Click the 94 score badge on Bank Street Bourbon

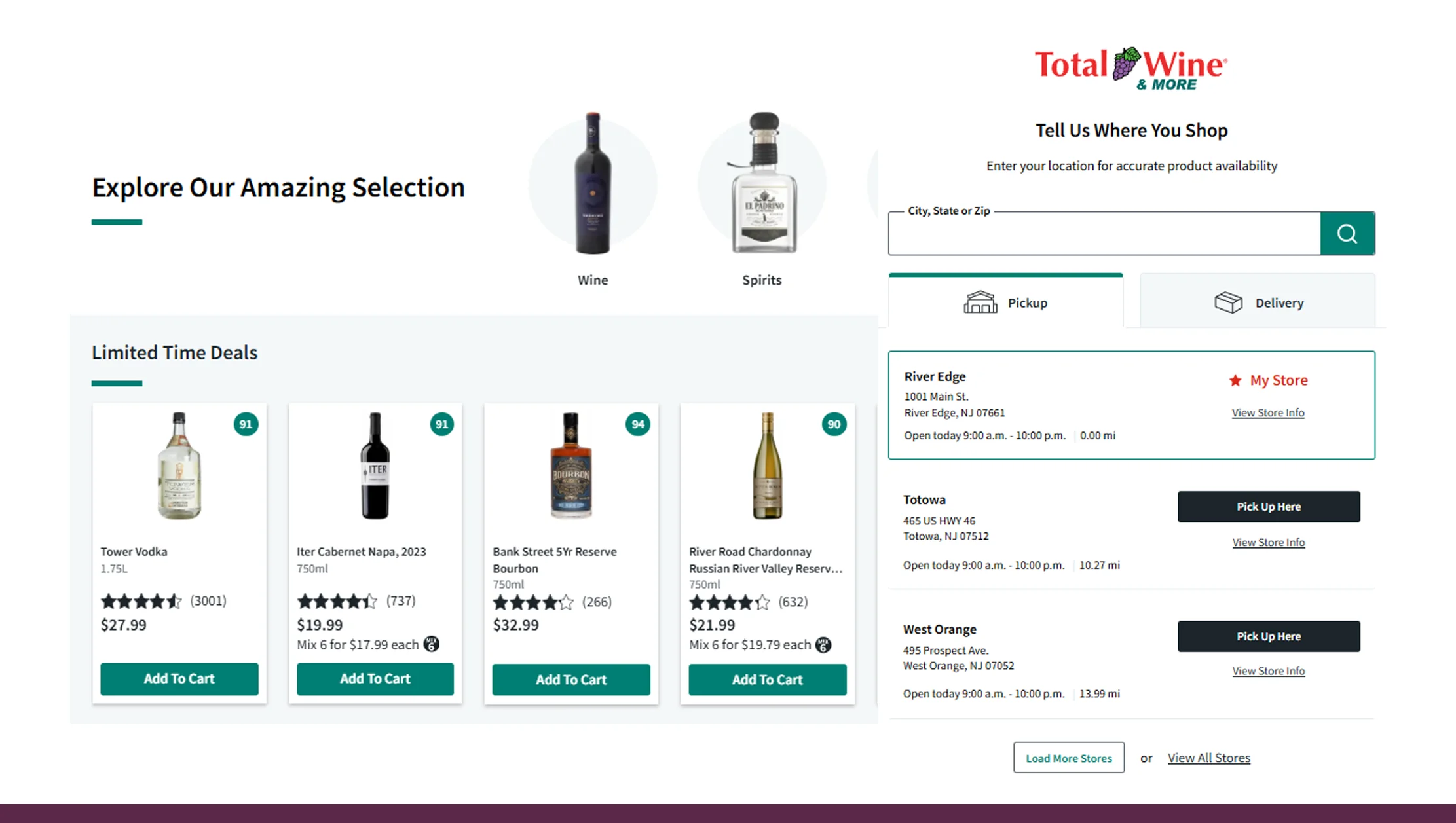[638, 424]
